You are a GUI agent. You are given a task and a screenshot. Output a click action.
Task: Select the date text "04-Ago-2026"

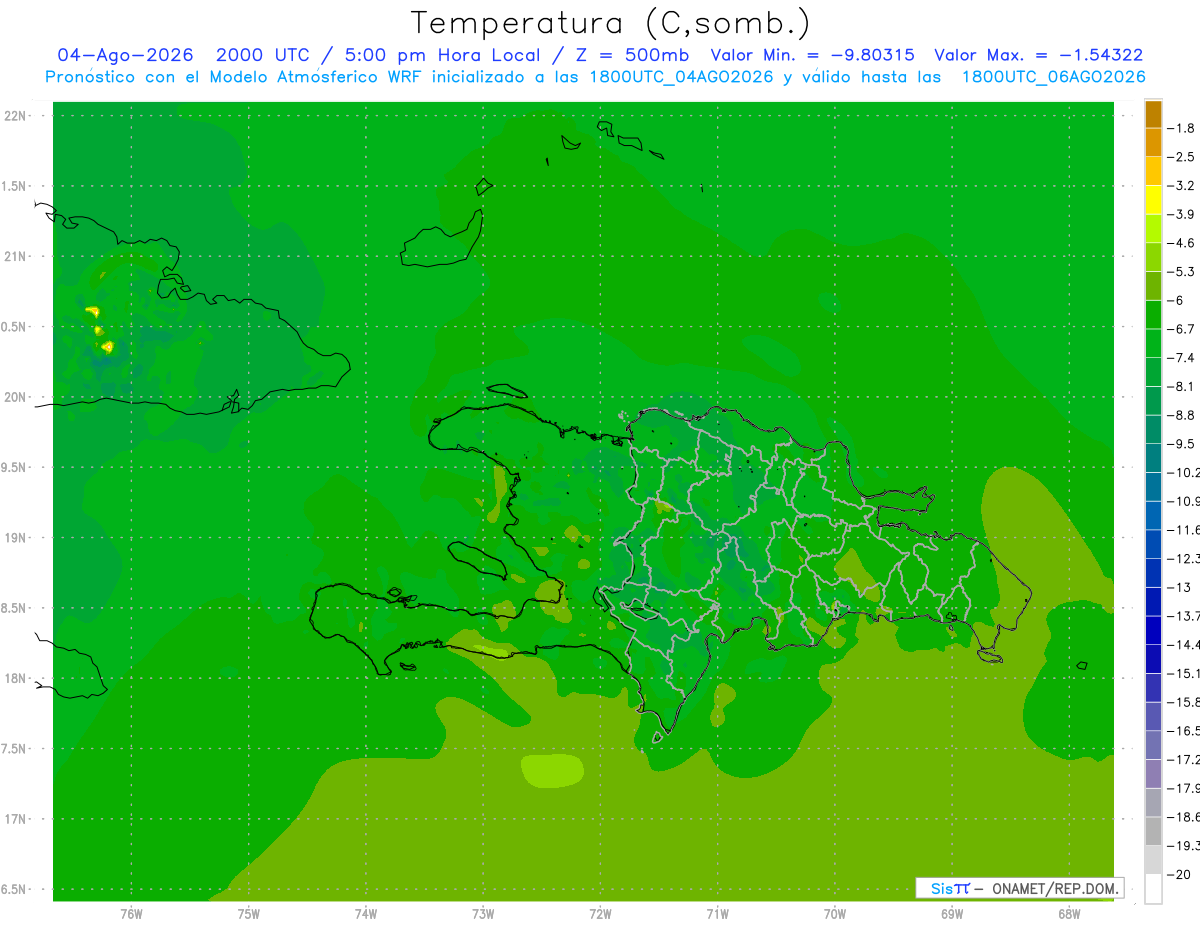(x=125, y=55)
